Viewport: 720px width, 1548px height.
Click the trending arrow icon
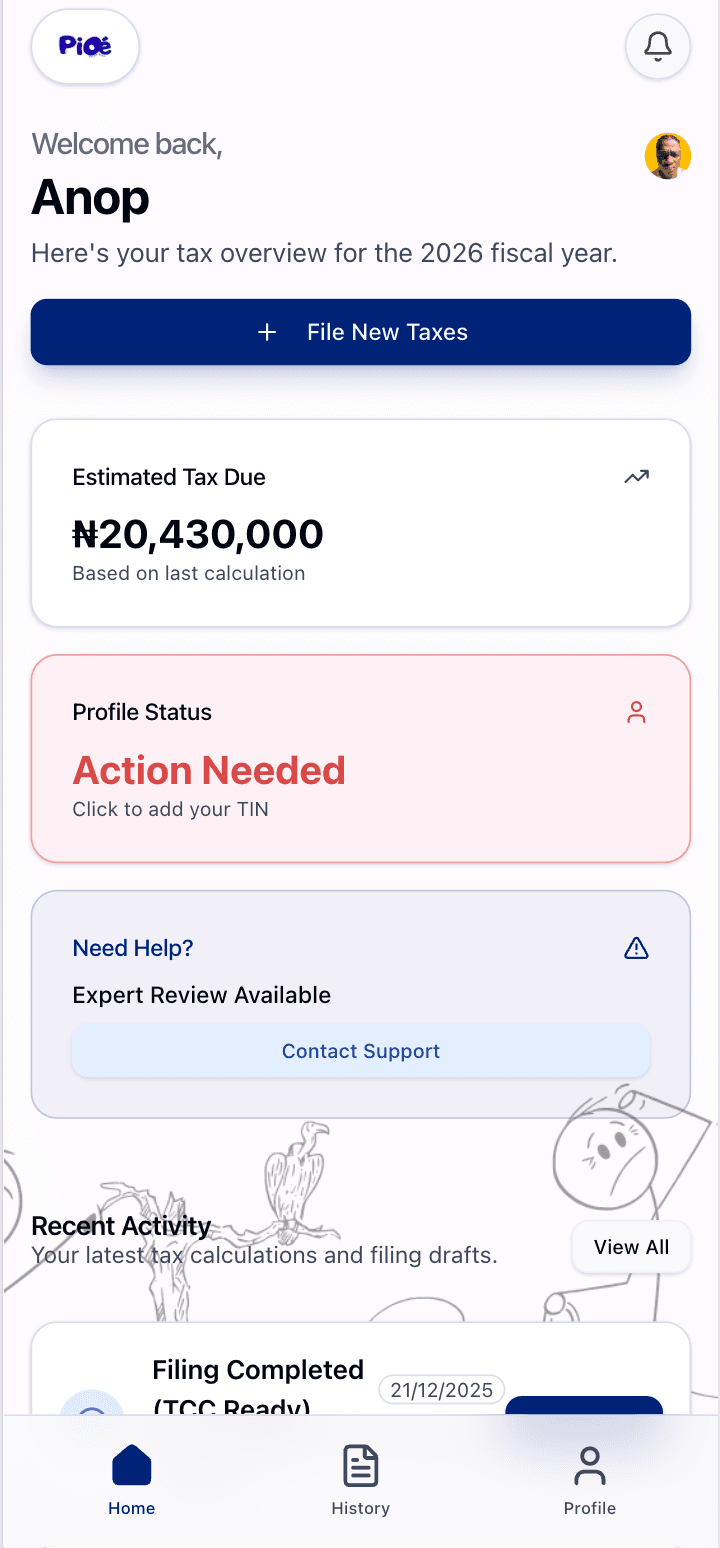tap(637, 477)
